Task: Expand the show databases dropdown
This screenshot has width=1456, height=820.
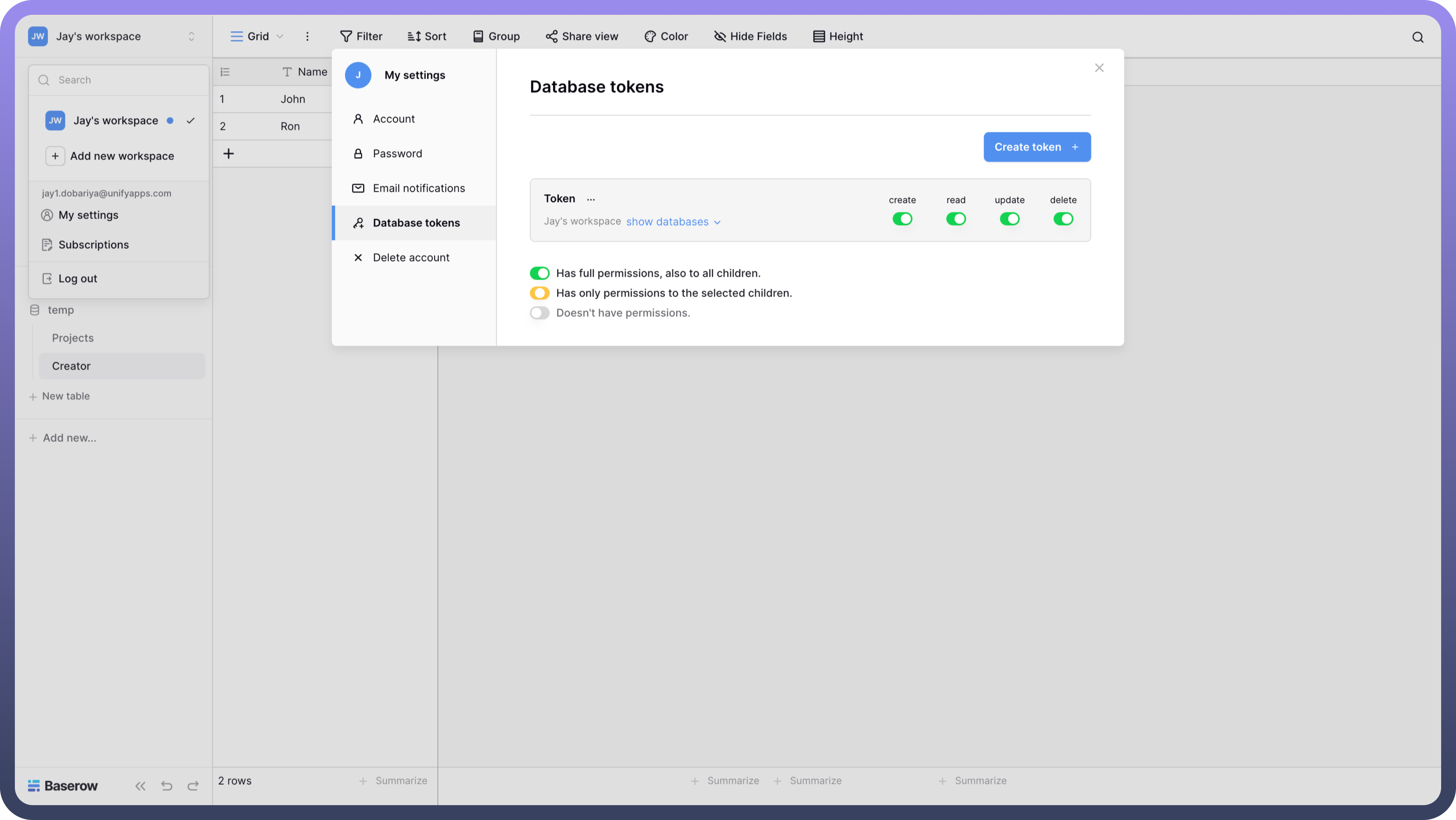Action: 673,222
